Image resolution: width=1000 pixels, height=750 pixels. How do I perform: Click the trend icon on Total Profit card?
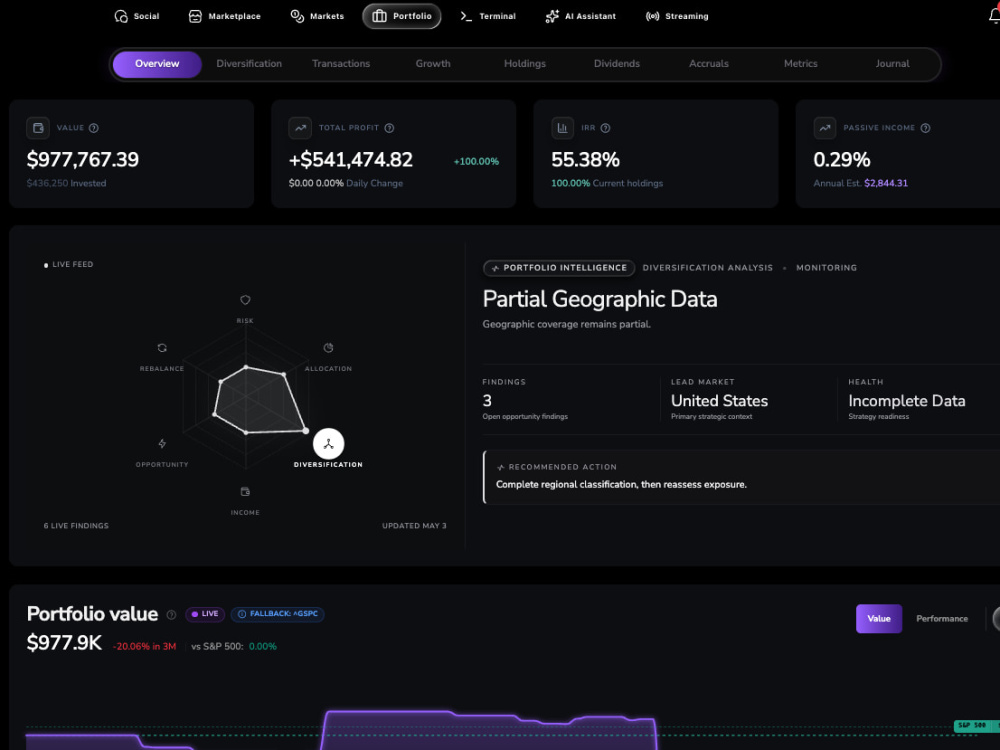[300, 128]
